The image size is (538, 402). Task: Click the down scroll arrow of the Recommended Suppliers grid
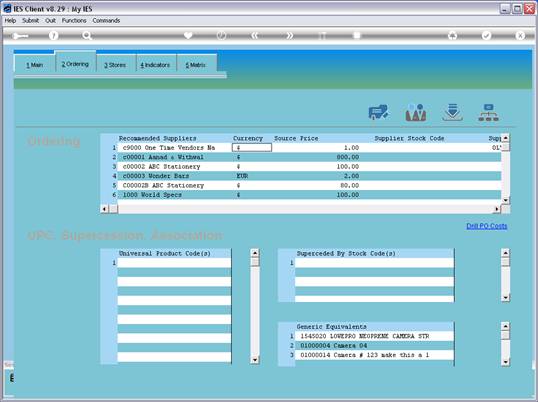(x=505, y=200)
